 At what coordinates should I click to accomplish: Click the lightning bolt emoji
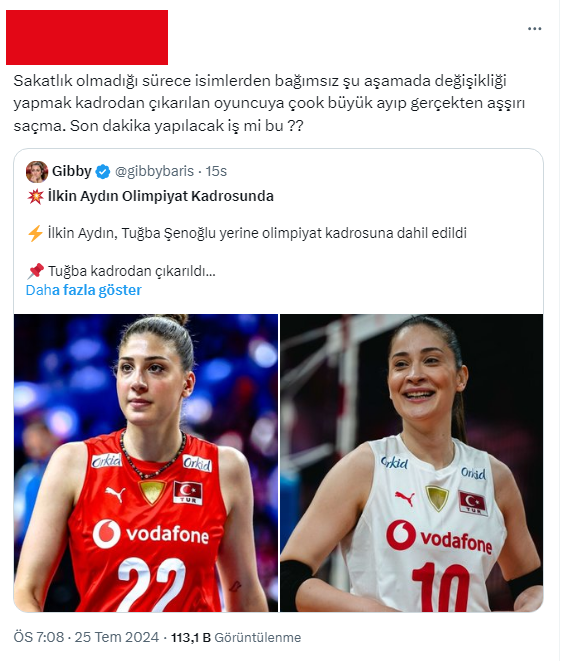35,233
